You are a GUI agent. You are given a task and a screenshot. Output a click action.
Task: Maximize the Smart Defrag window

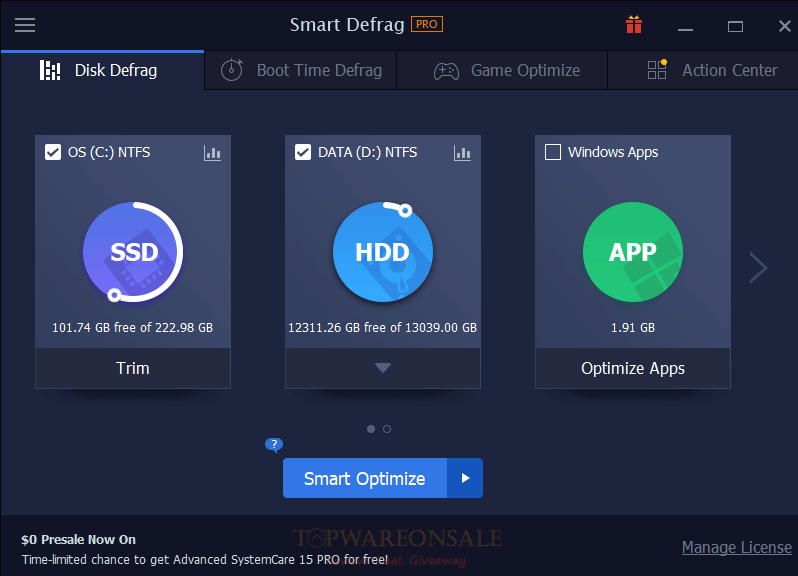coord(735,25)
